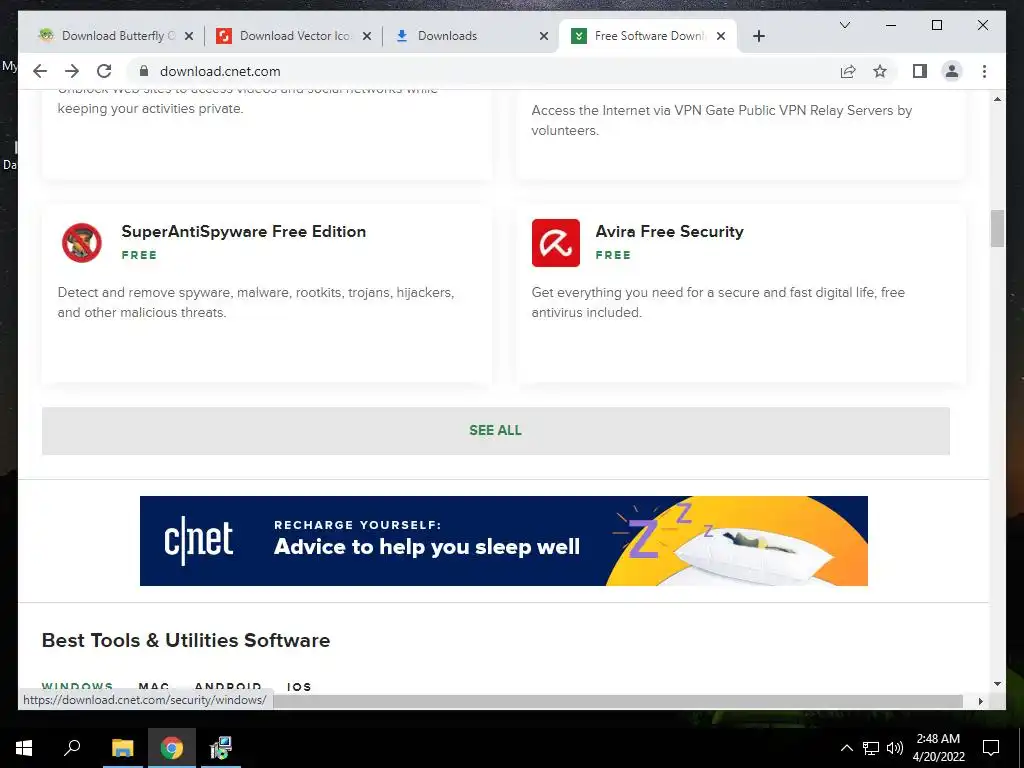Click Chrome icon in taskbar
Viewport: 1024px width, 768px height.
pyautogui.click(x=172, y=748)
